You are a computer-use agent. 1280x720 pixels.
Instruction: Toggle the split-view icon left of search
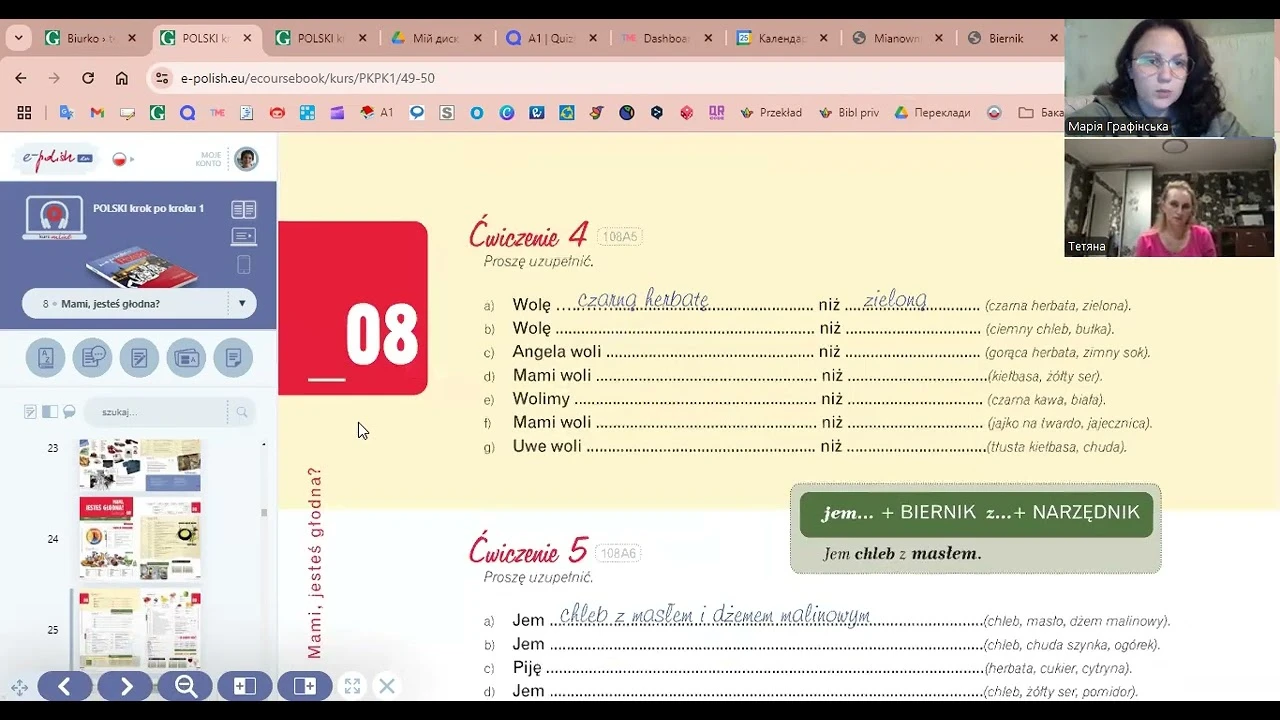[x=50, y=412]
